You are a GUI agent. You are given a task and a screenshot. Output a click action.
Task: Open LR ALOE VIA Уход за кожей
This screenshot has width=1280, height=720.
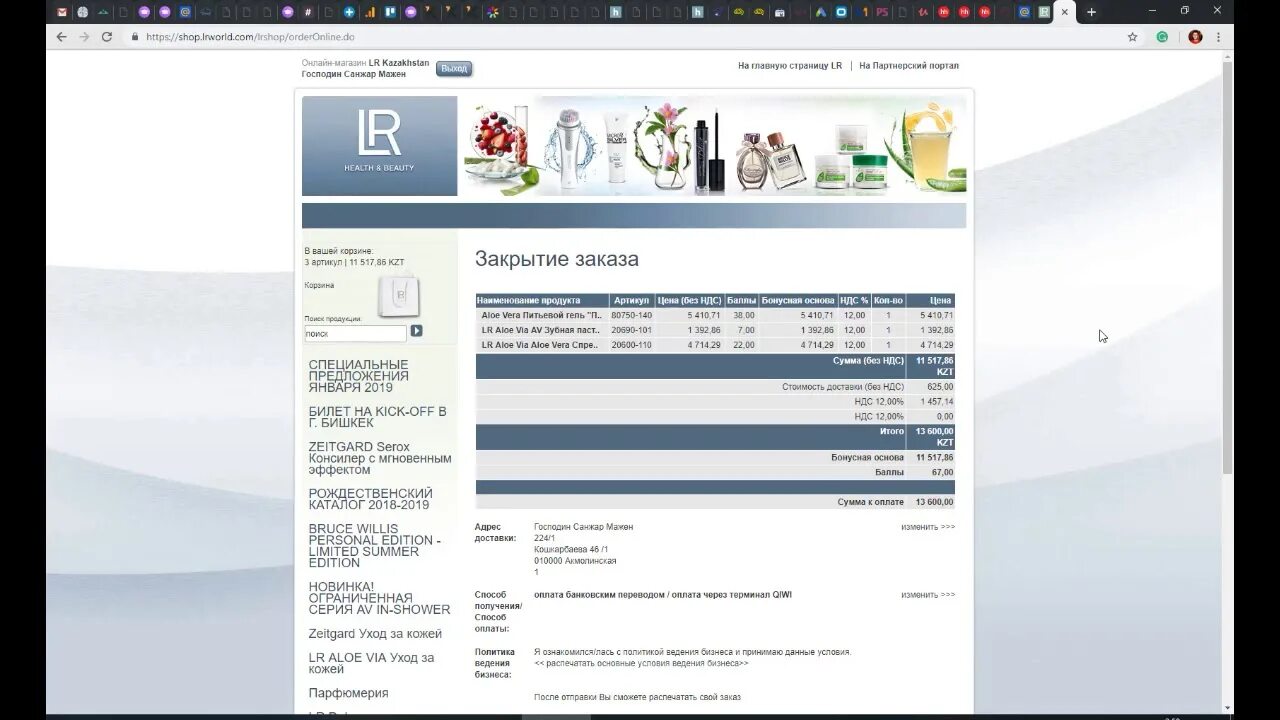tap(371, 663)
